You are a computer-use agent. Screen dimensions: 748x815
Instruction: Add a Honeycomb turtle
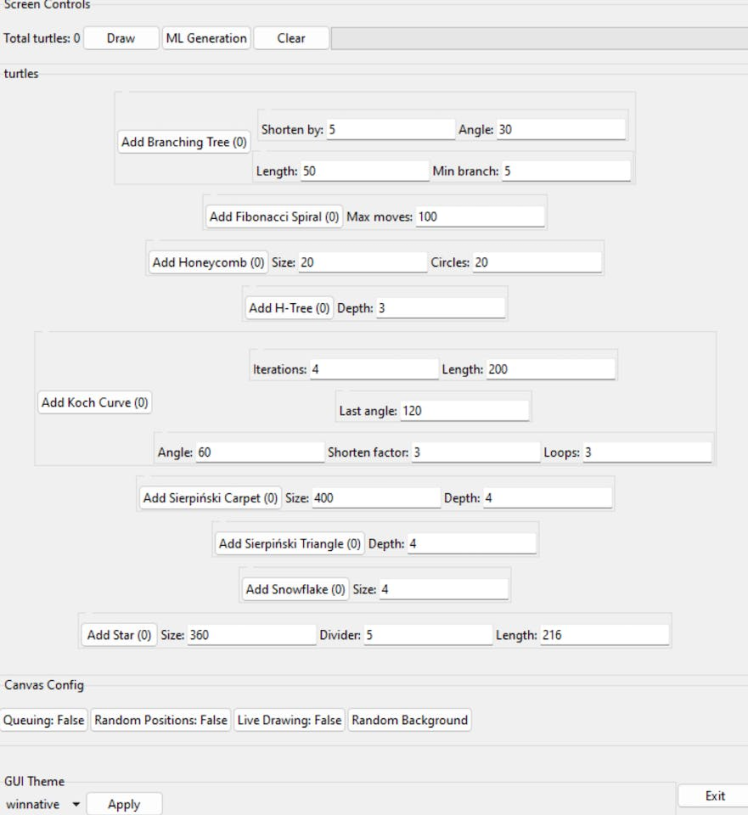tap(208, 262)
